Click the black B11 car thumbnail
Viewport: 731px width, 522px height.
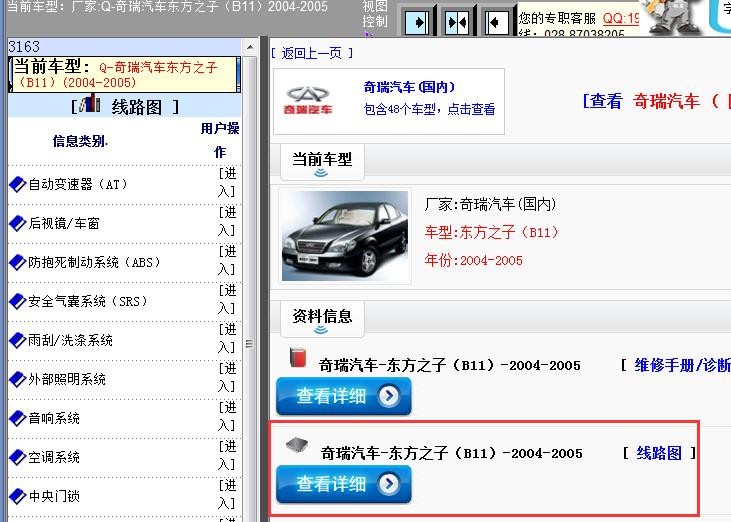pos(345,236)
